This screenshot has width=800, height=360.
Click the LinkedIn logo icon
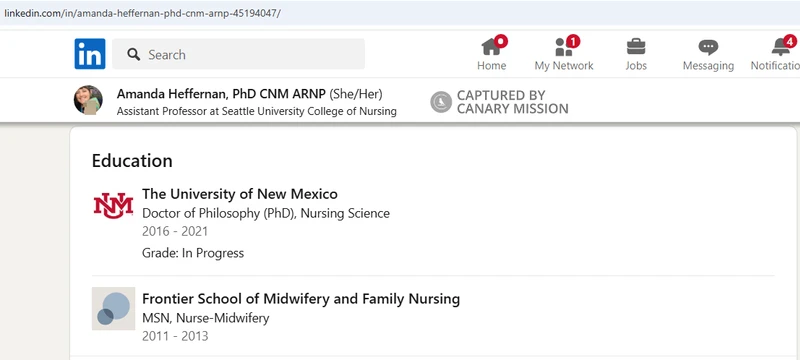point(90,54)
